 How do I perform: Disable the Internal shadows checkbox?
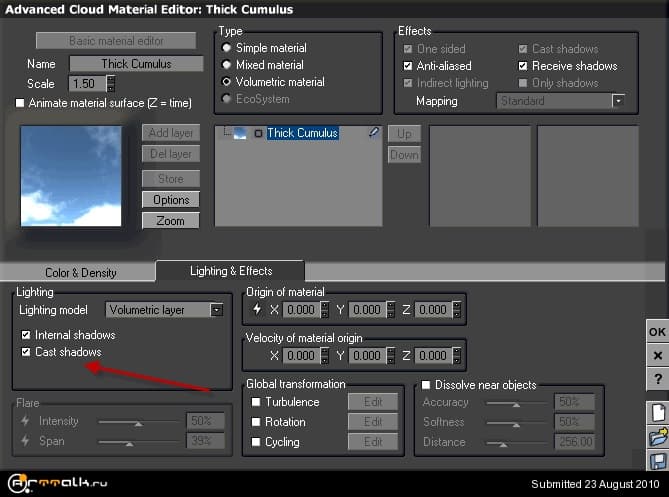click(x=26, y=335)
